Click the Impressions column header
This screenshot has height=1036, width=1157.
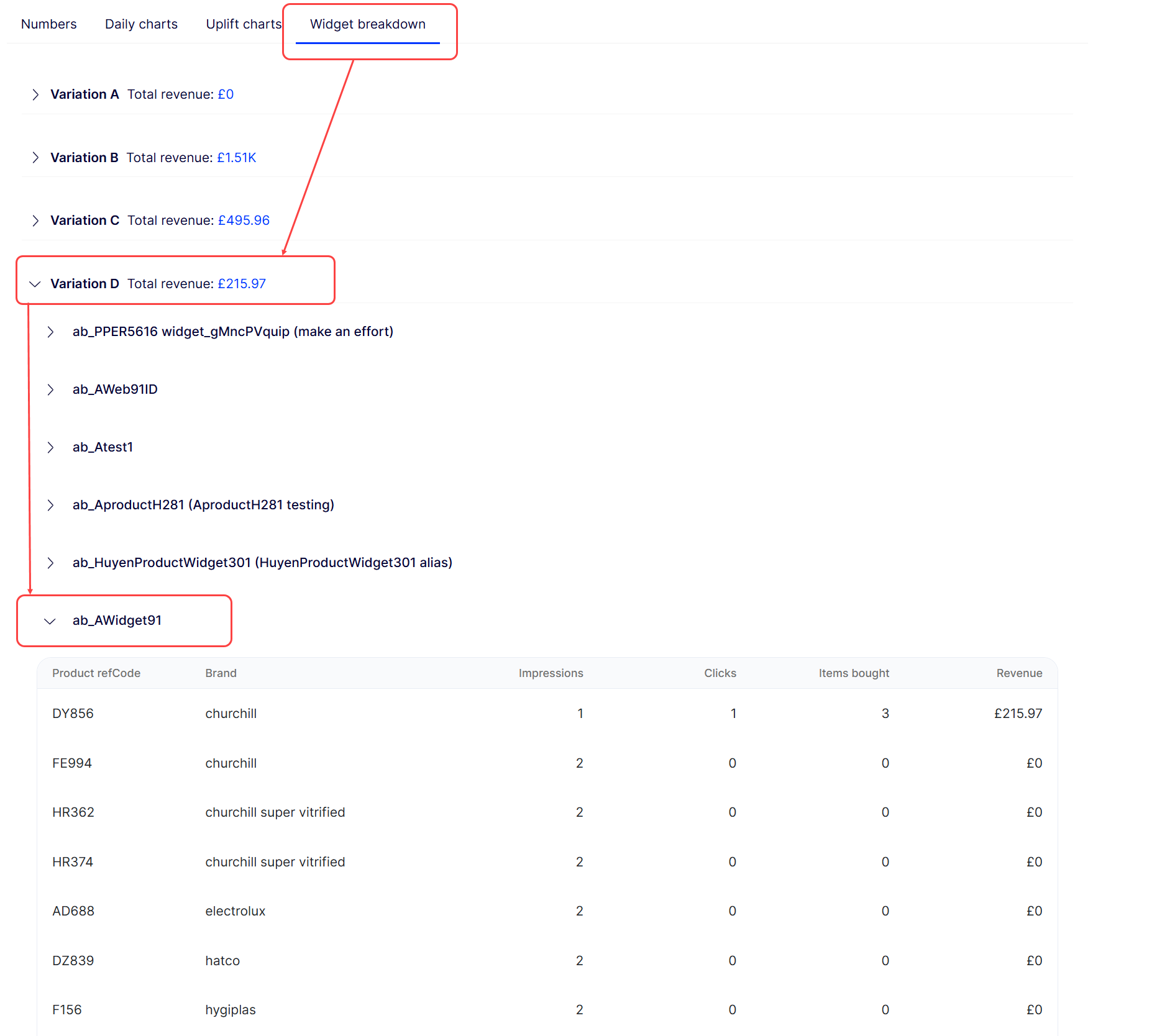click(551, 673)
